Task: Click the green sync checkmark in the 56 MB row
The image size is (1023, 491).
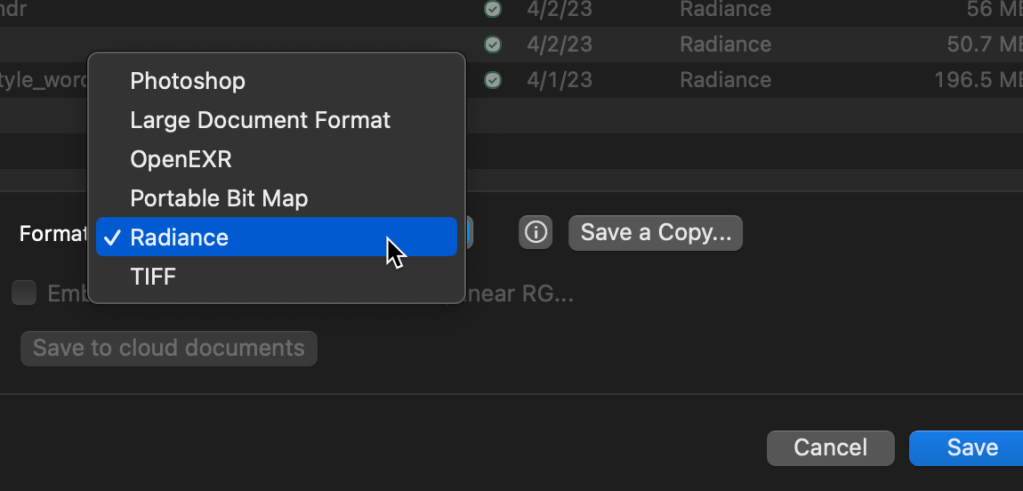Action: 492,9
